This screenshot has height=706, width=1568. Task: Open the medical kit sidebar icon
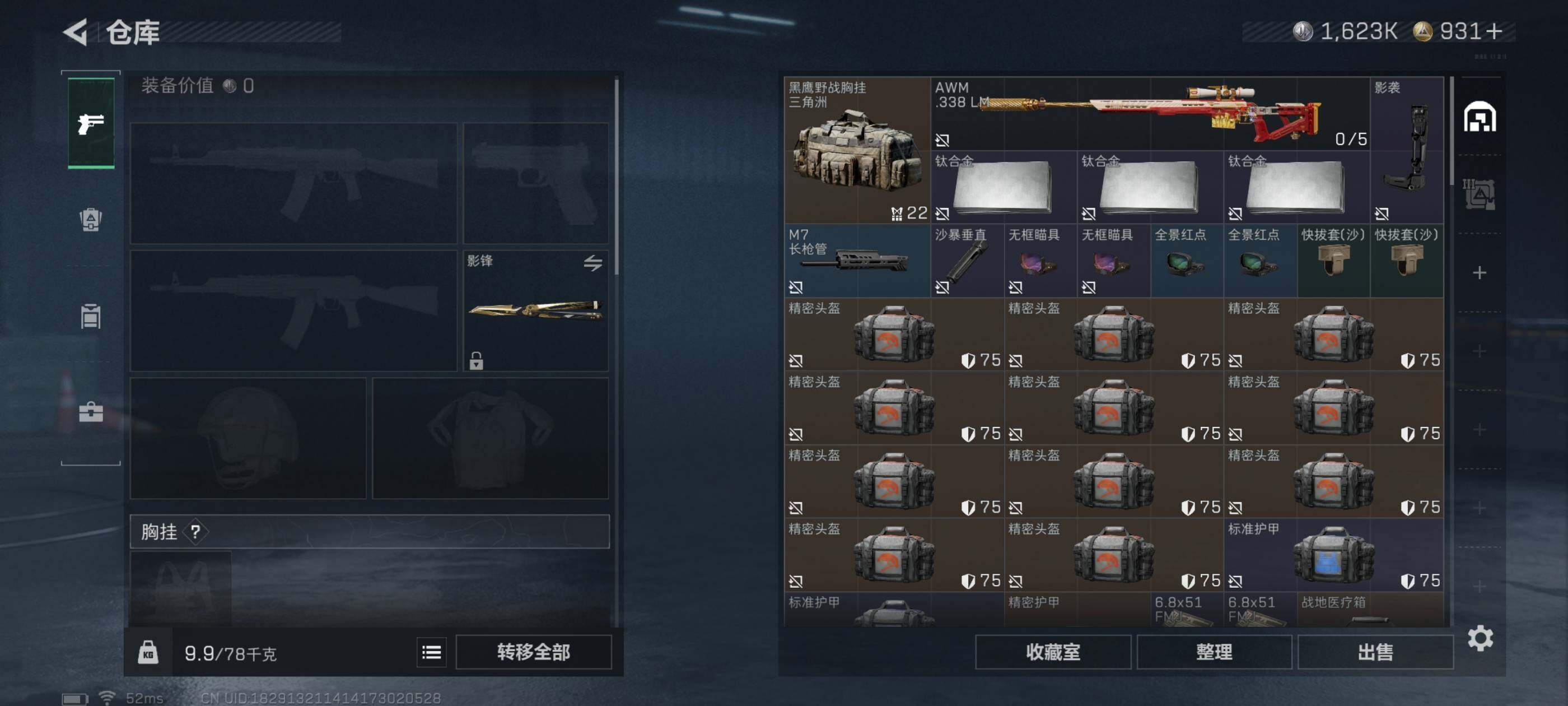(x=91, y=412)
